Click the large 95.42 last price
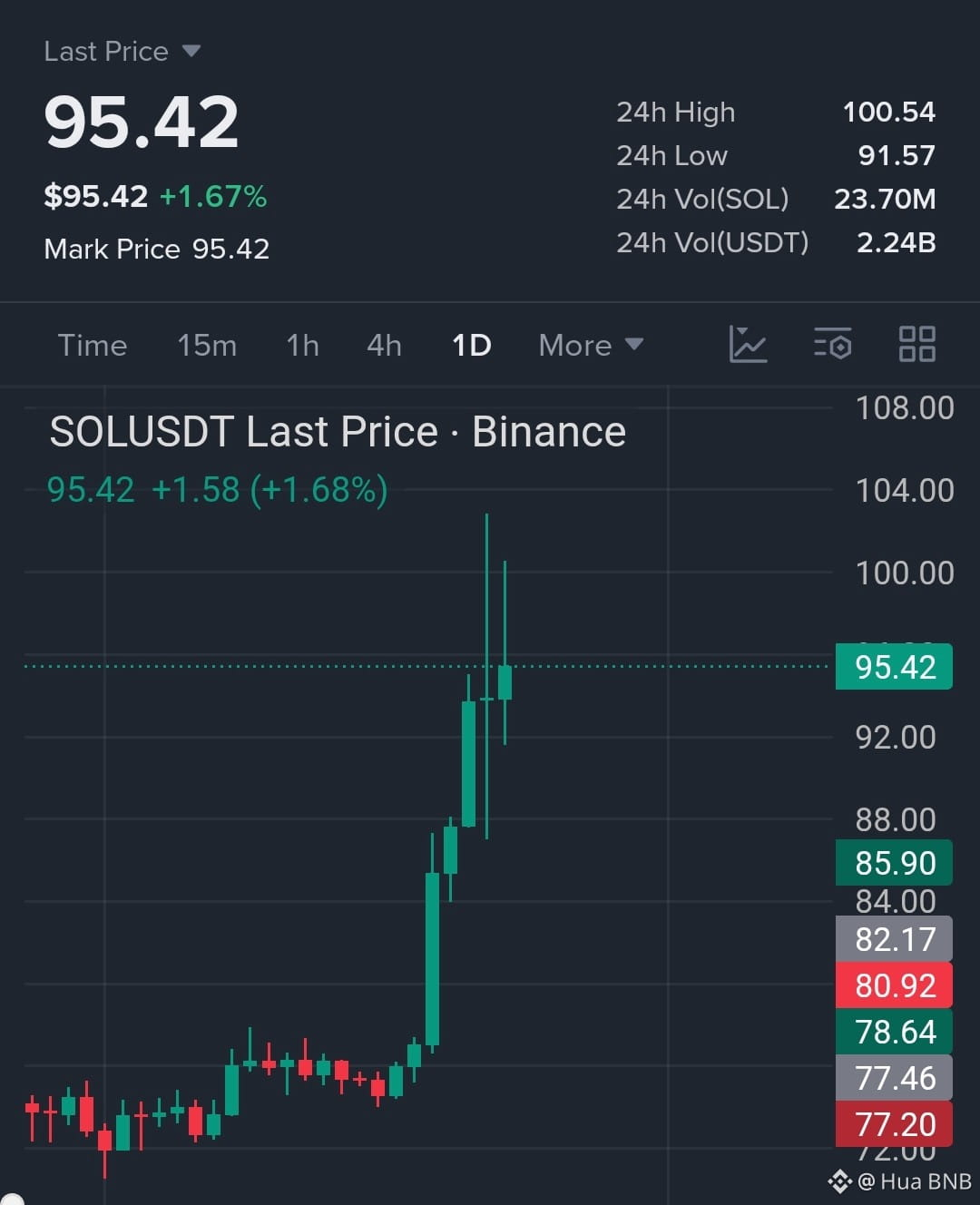980x1205 pixels. coord(142,122)
